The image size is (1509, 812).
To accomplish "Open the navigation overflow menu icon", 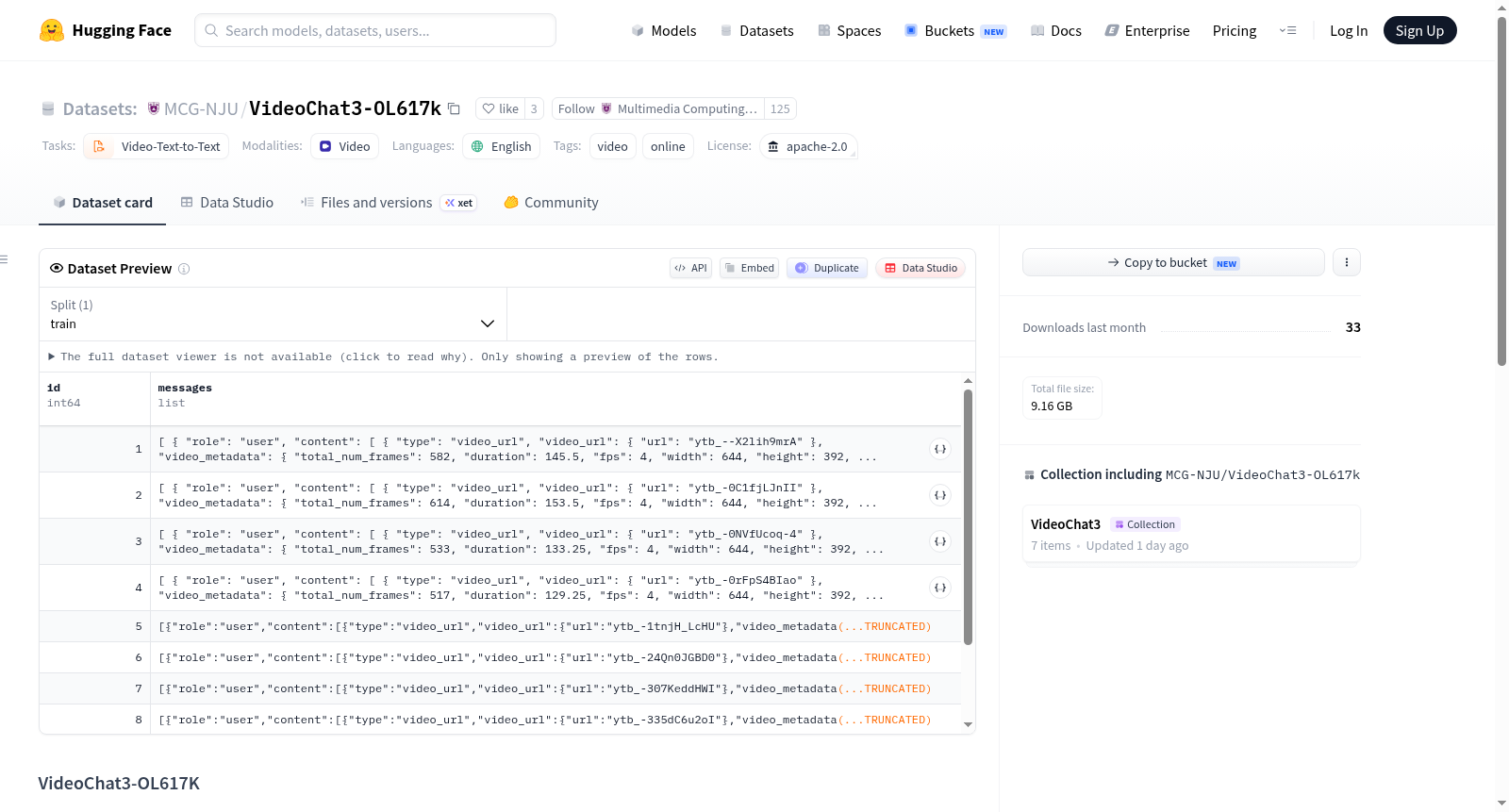I will tap(1287, 30).
